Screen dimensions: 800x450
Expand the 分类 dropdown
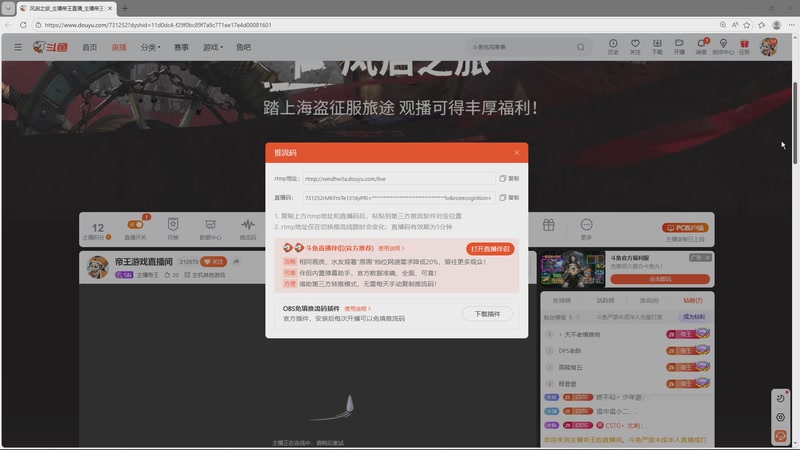pyautogui.click(x=151, y=47)
